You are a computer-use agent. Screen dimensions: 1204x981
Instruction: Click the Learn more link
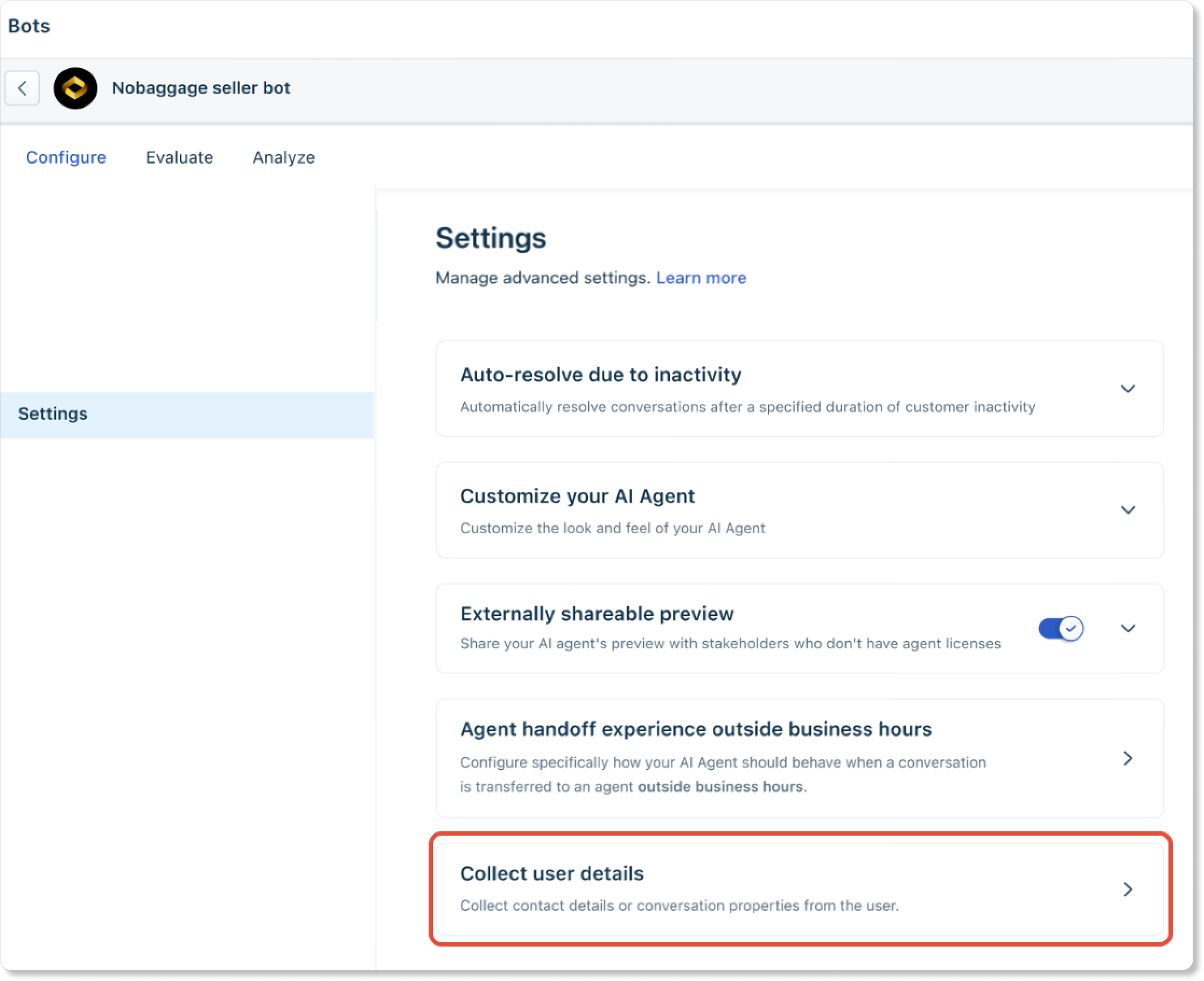tap(701, 278)
